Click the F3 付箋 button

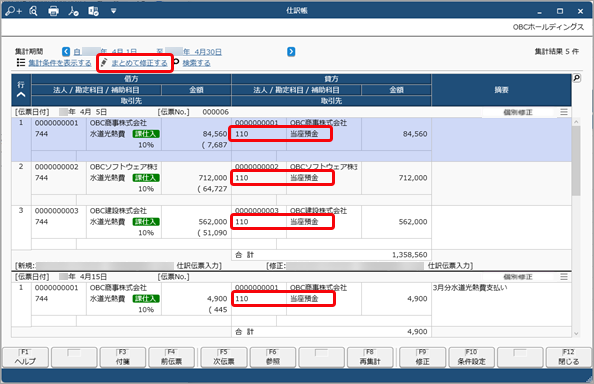123,357
